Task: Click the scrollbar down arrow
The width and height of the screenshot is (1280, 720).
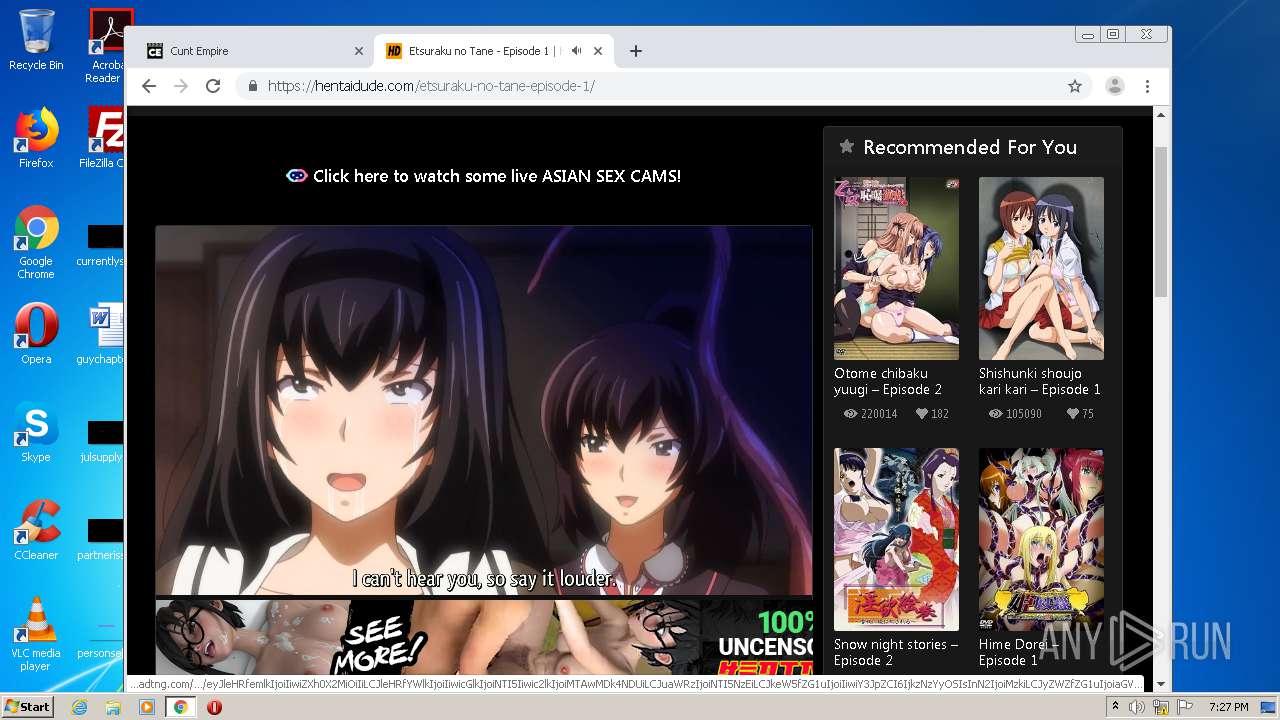Action: pyautogui.click(x=1161, y=684)
